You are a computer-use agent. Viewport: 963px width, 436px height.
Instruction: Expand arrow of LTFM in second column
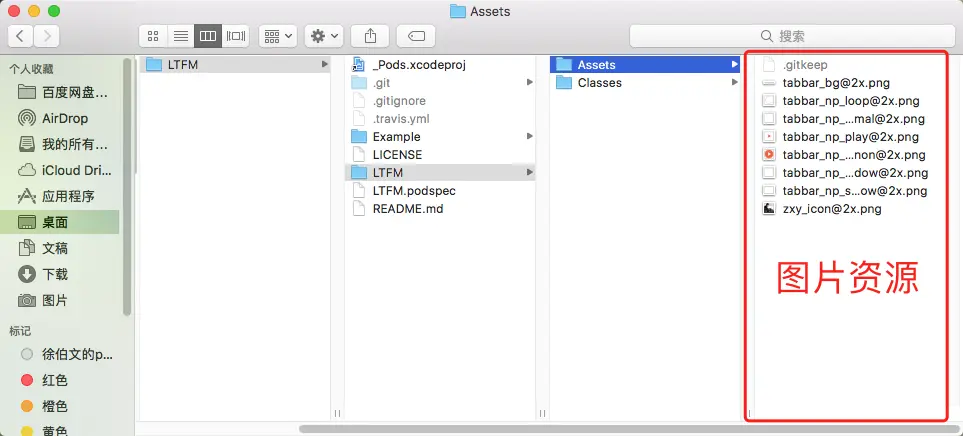pyautogui.click(x=529, y=173)
